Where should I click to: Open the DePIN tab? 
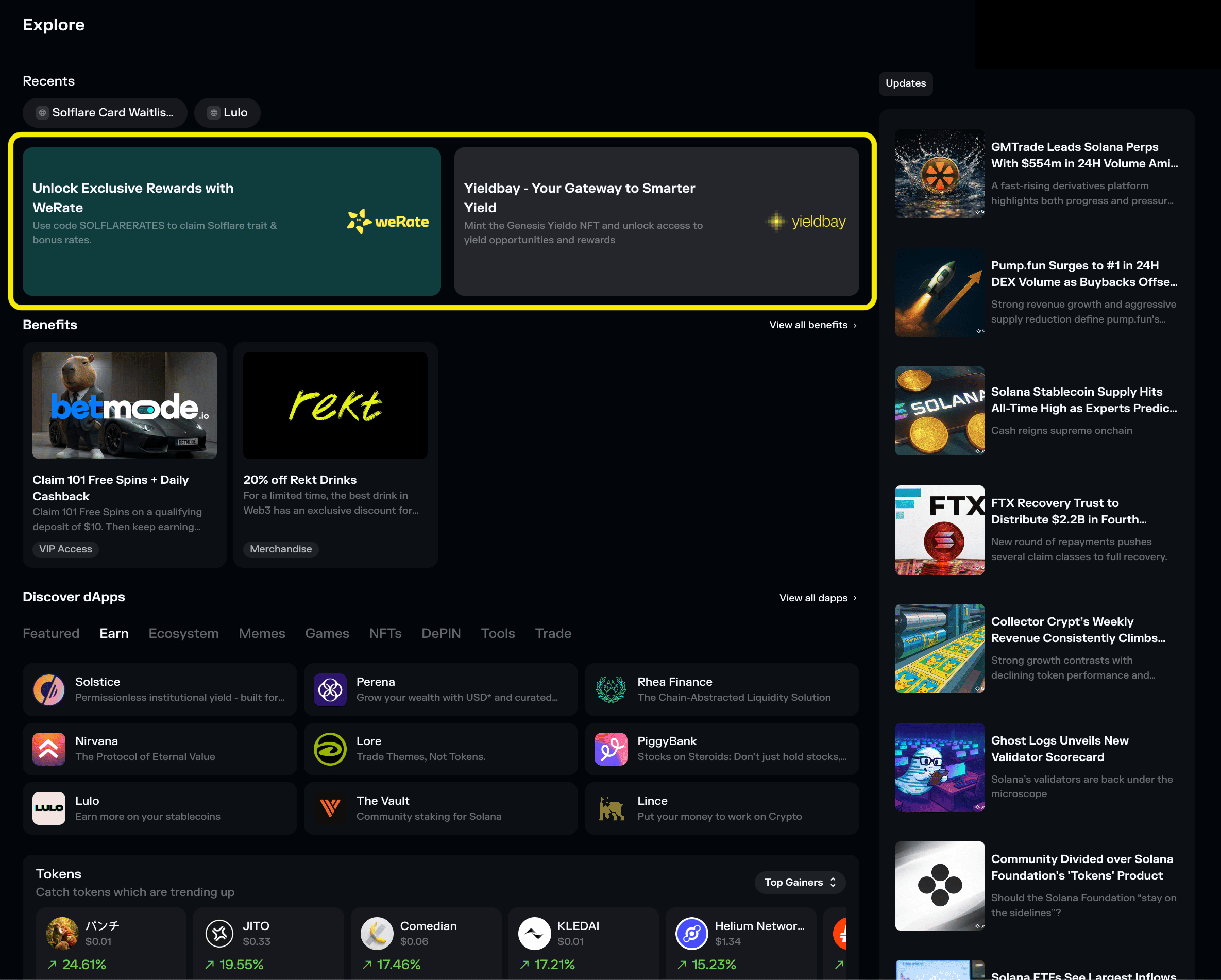point(441,633)
